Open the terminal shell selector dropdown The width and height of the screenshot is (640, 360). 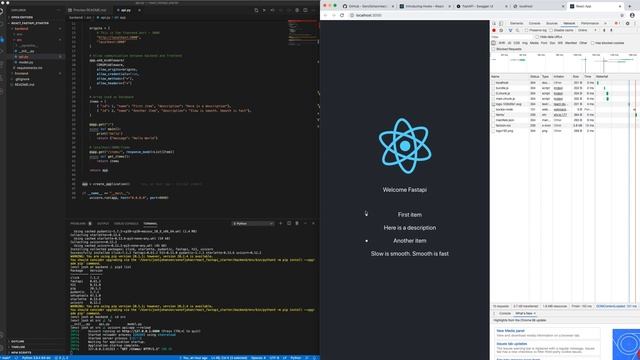[x=253, y=223]
